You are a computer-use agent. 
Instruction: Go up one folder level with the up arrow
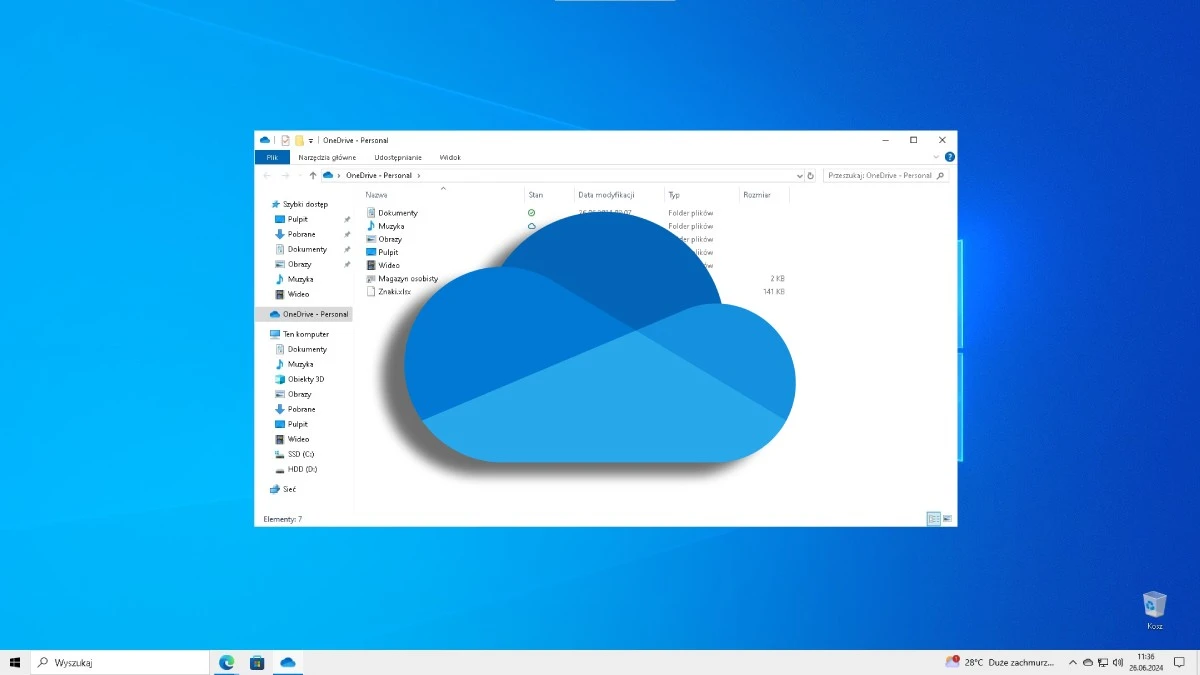coord(311,175)
